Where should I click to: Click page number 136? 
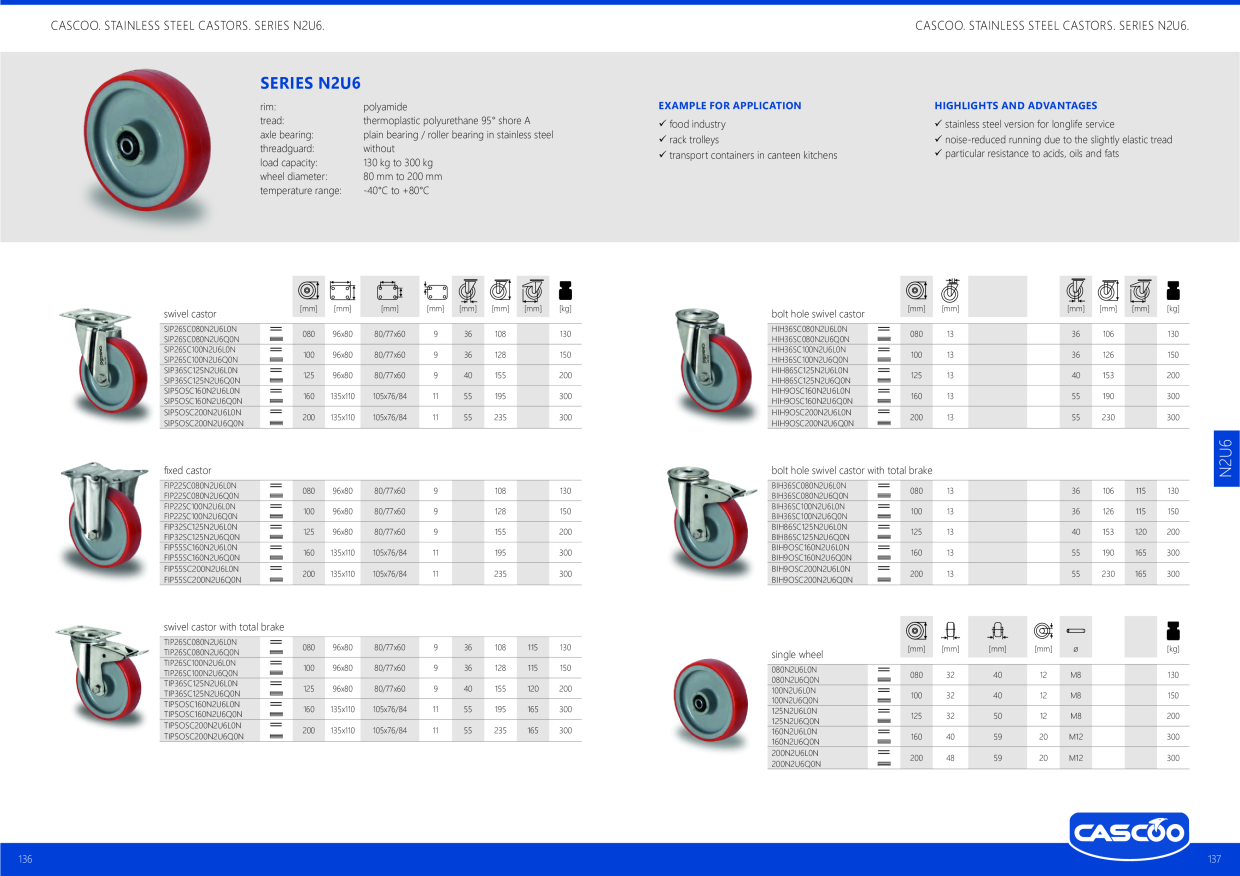[x=25, y=860]
